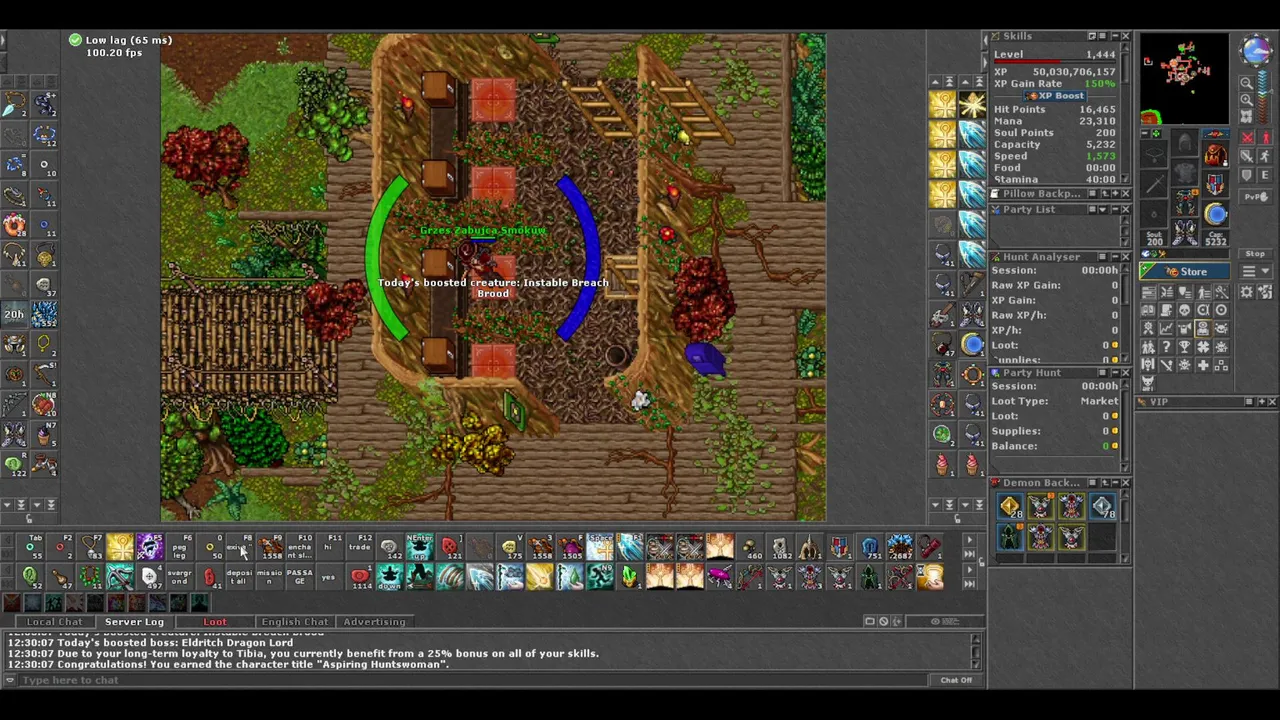This screenshot has width=1280, height=720.
Task: Activate the XP Boost button
Action: (x=1055, y=96)
